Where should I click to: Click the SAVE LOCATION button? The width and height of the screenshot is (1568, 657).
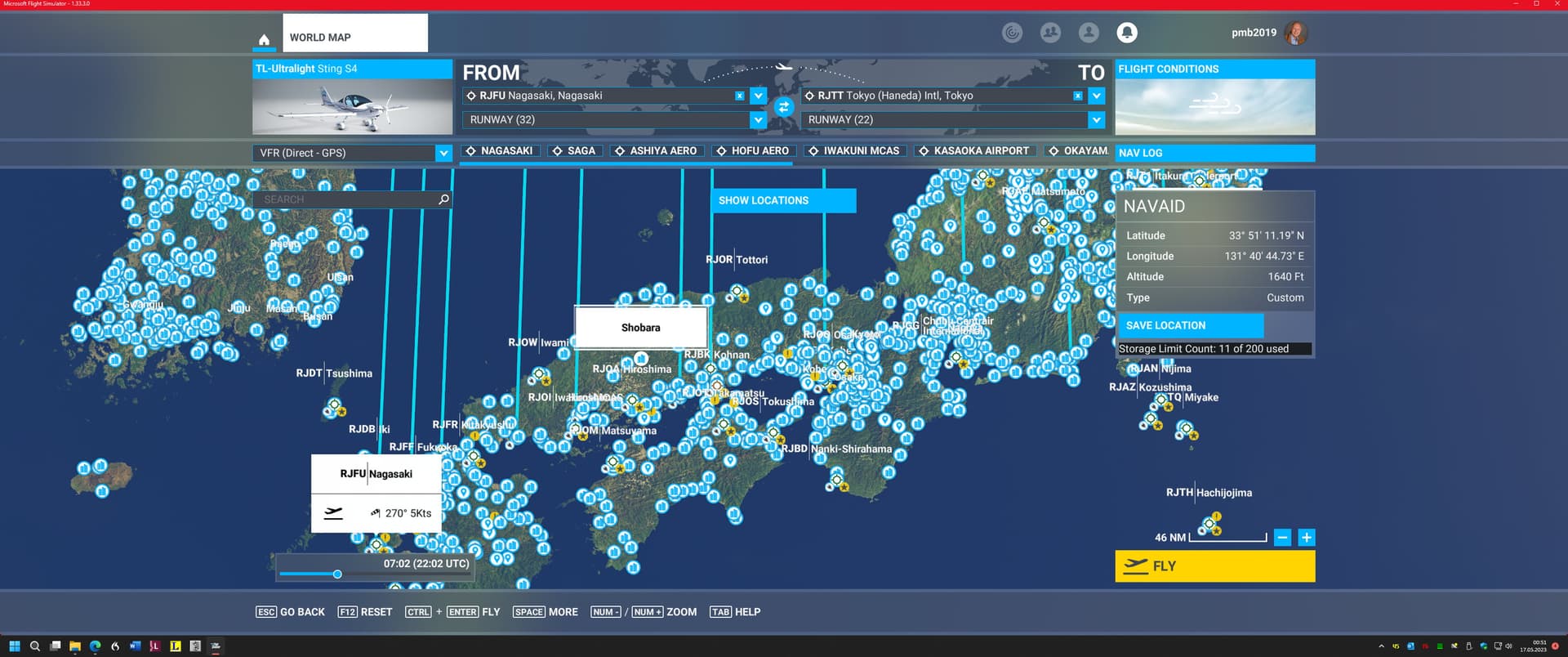[1189, 325]
